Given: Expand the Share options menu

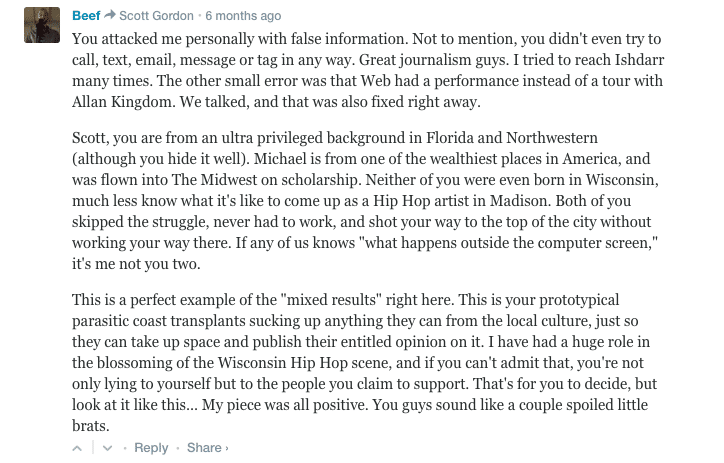Looking at the screenshot, I should (x=204, y=448).
